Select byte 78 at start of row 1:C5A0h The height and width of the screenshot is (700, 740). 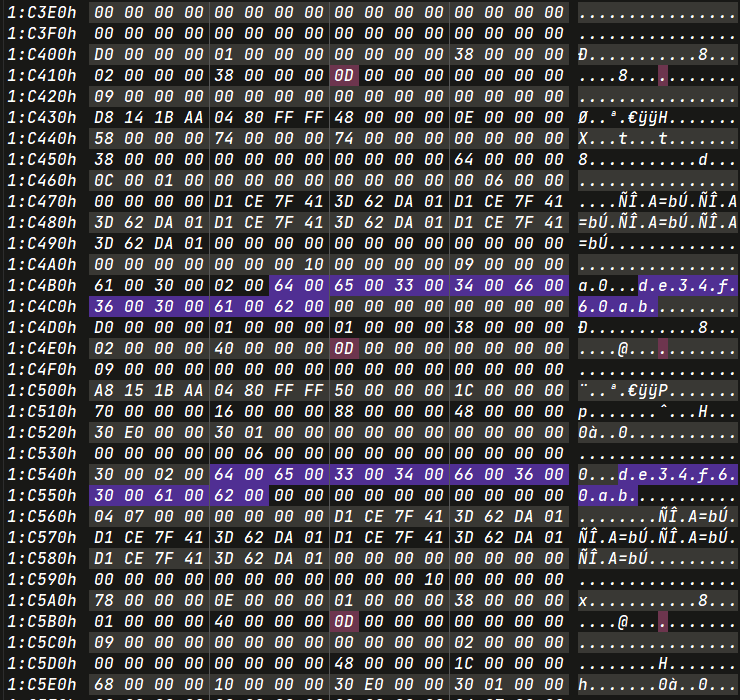tap(104, 601)
